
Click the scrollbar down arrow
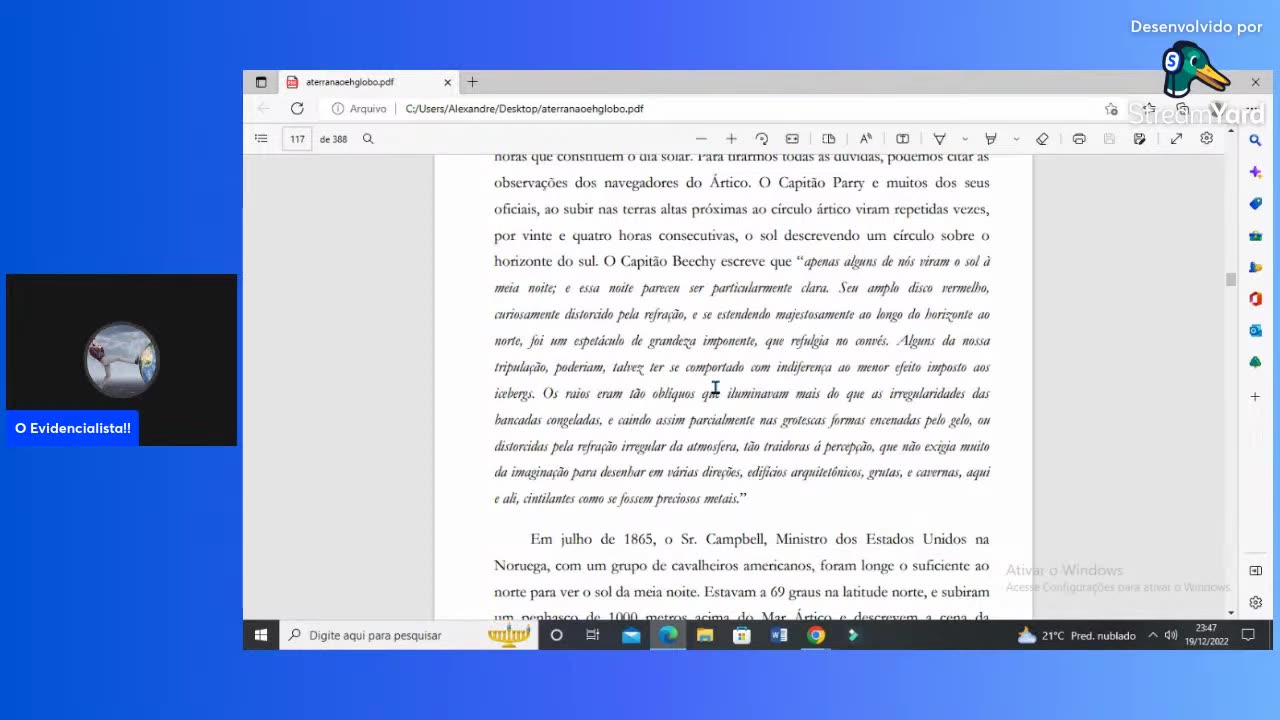tap(1231, 613)
